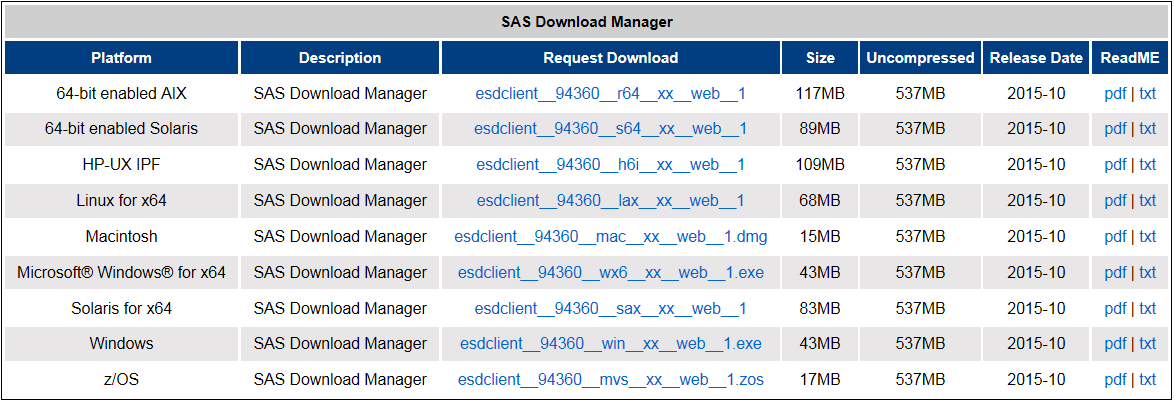Click the z/OS mvs .zos download link
This screenshot has height=402, width=1174.
coord(610,380)
